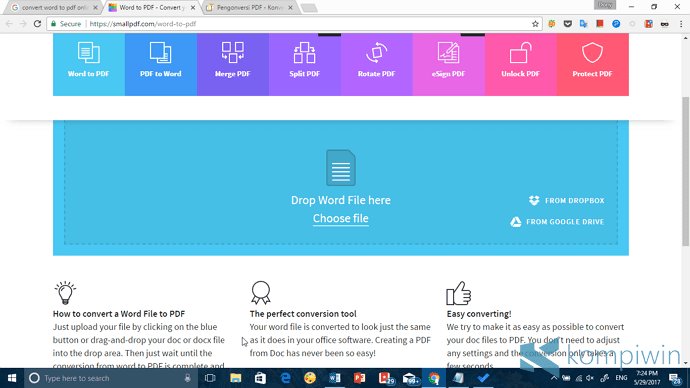690x388 pixels.
Task: Click the masked-face extension icon
Action: (x=664, y=24)
